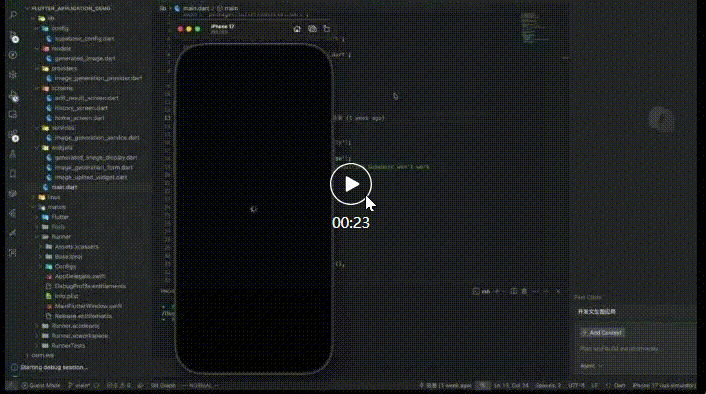The height and width of the screenshot is (394, 706).
Task: Open edit_result_screen.dart file
Action: (86, 98)
